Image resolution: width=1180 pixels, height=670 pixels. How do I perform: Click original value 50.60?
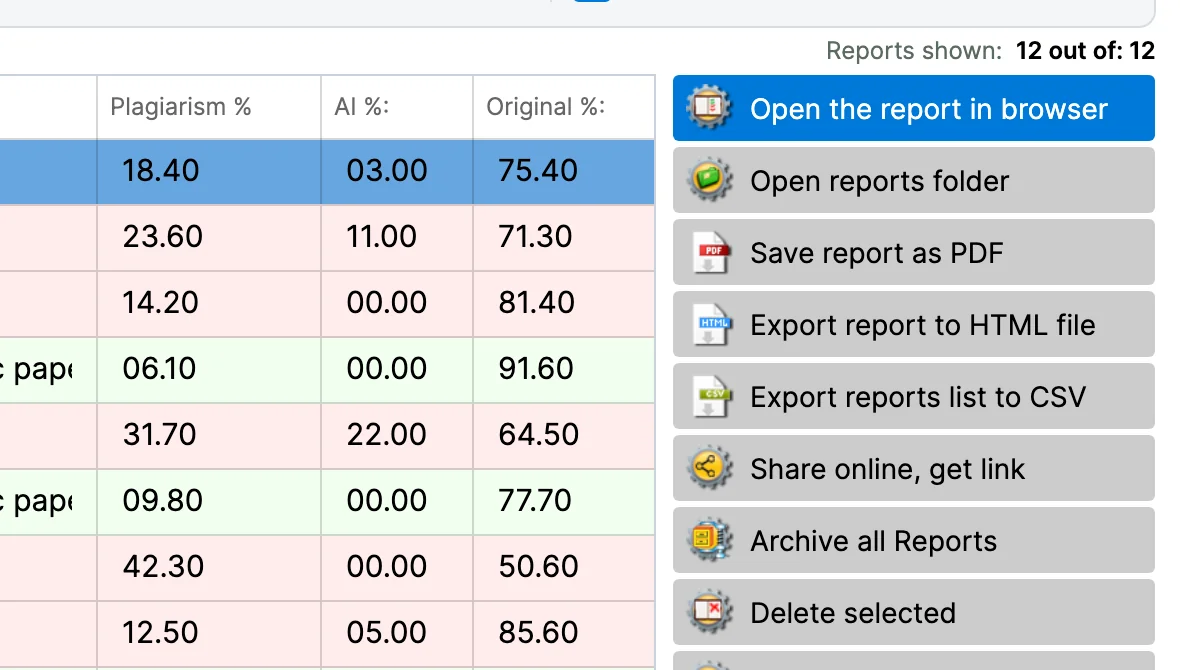538,566
